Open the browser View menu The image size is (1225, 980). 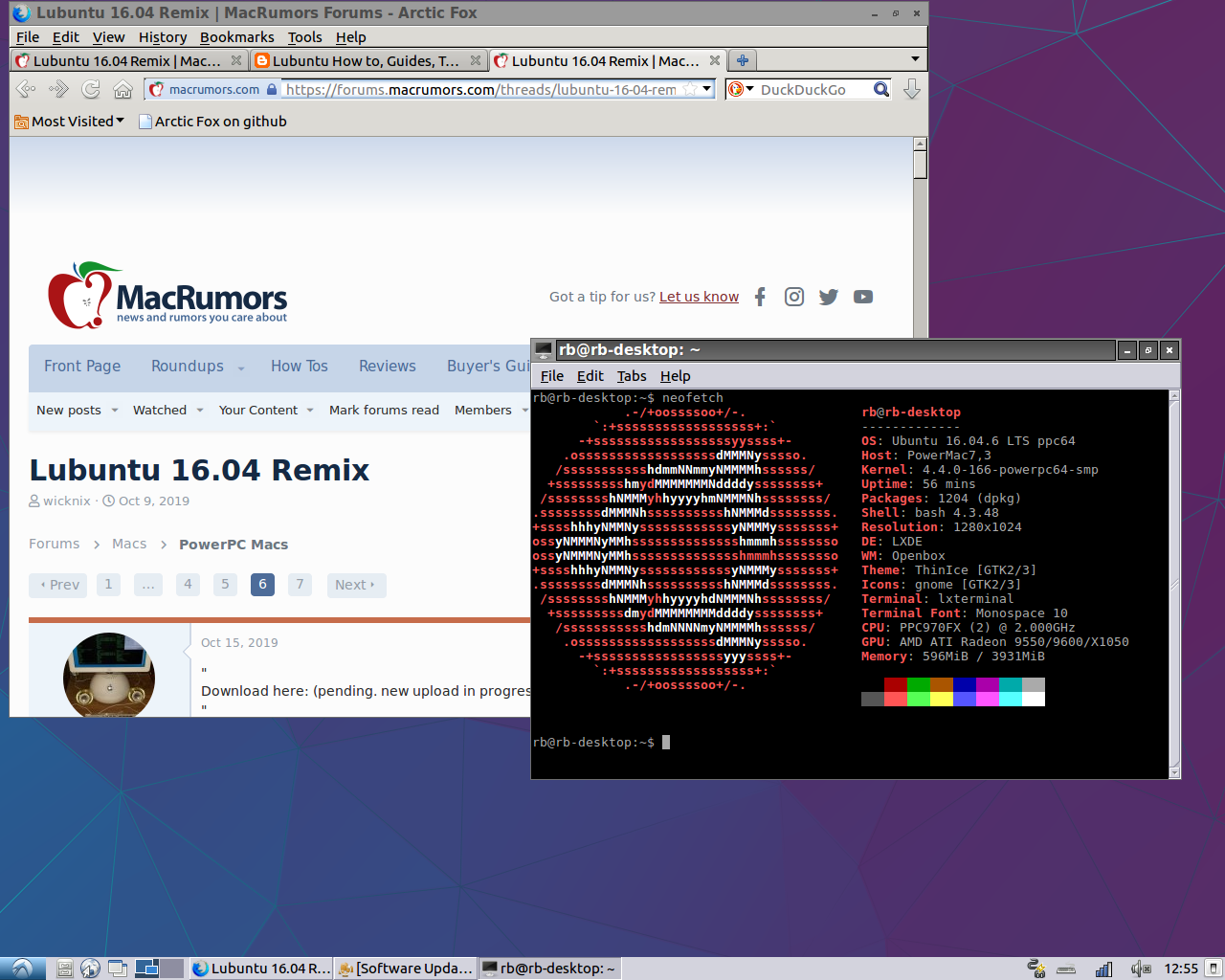(x=108, y=37)
